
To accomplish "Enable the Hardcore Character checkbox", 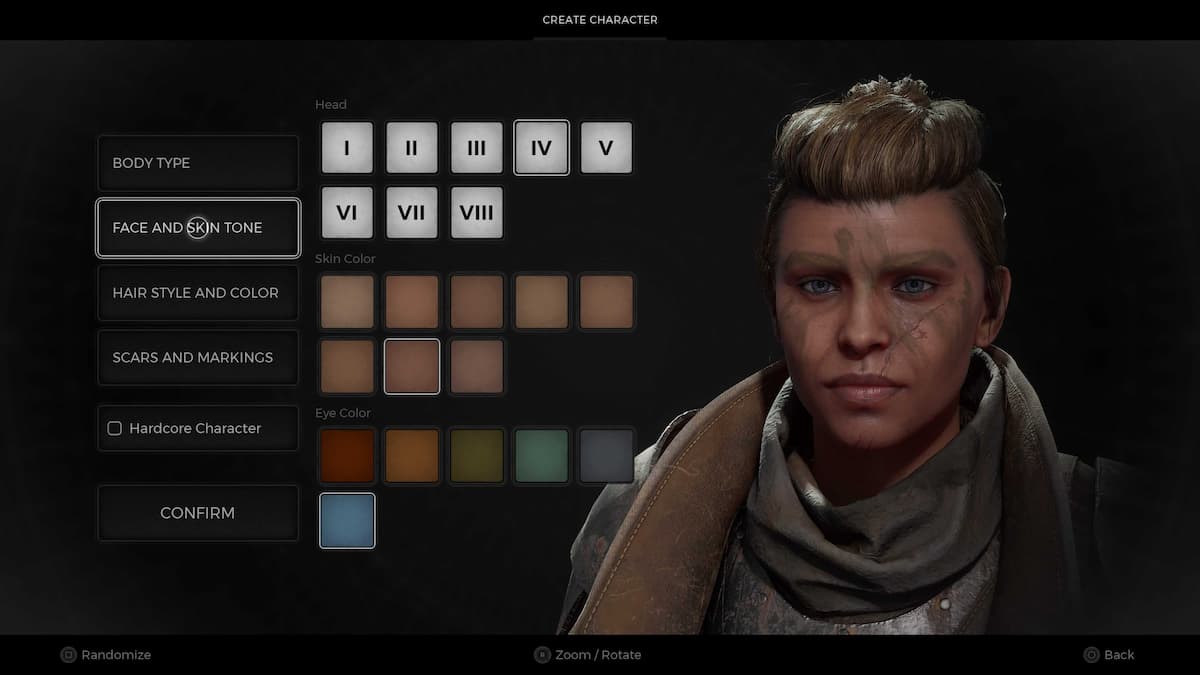I will click(115, 428).
